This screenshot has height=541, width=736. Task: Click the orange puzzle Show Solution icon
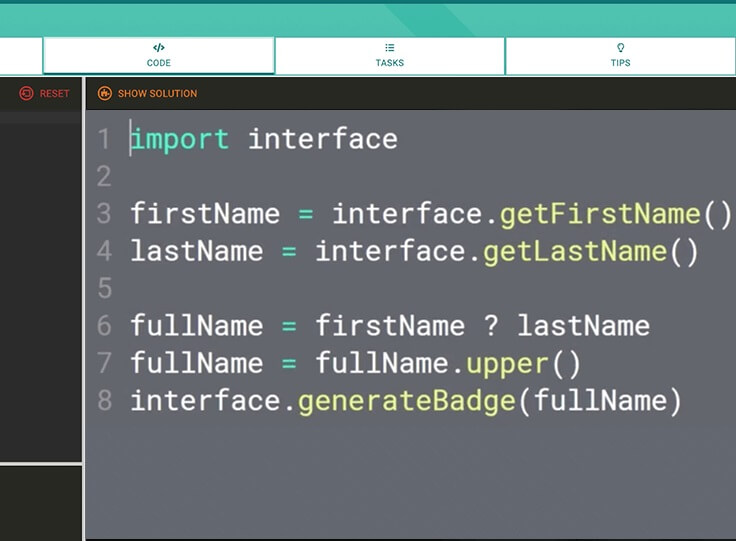click(x=105, y=93)
